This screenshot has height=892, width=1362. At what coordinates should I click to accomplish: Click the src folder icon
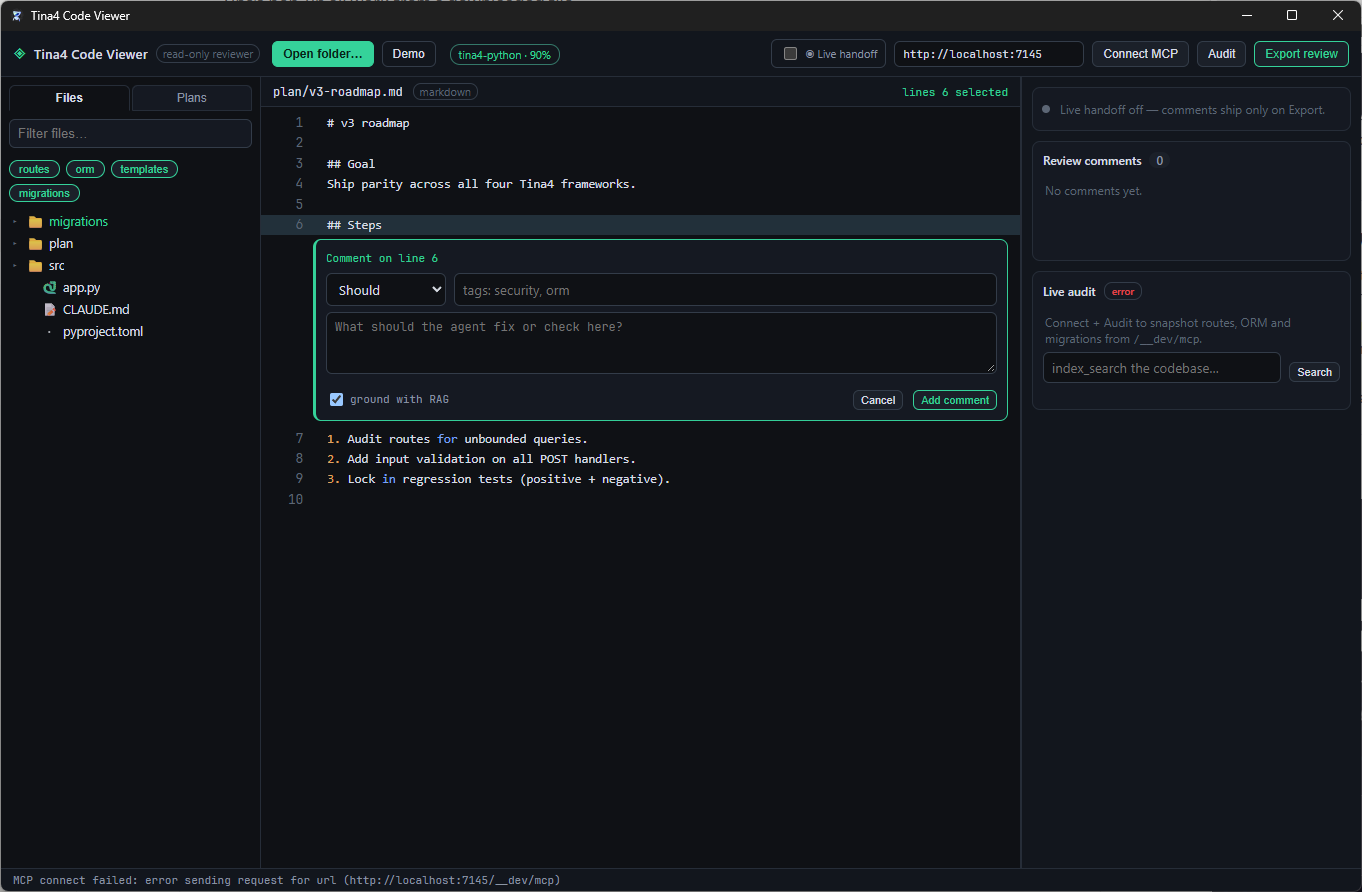point(35,266)
